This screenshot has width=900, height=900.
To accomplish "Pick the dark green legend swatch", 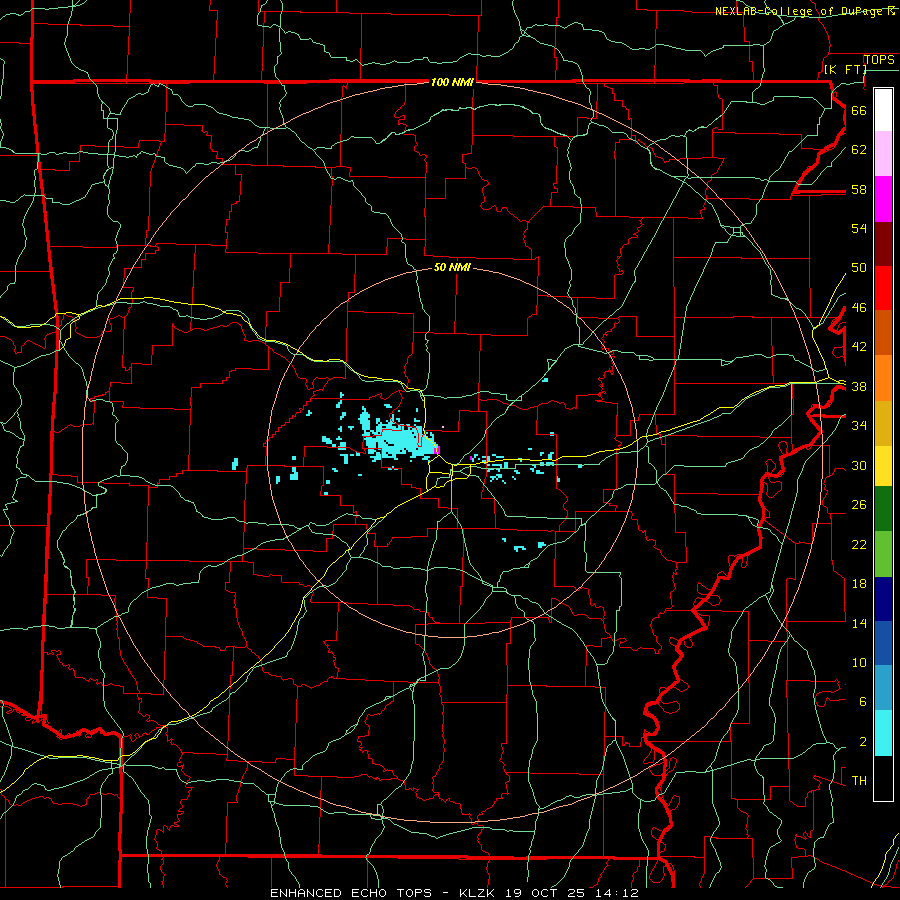I will pyautogui.click(x=883, y=509).
